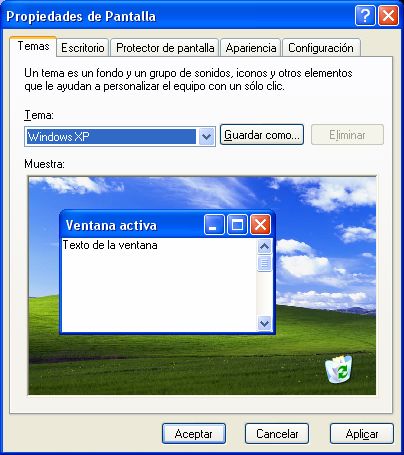This screenshot has height=455, width=404.
Task: Click the Recycle Bin icon in preview
Action: pyautogui.click(x=339, y=369)
